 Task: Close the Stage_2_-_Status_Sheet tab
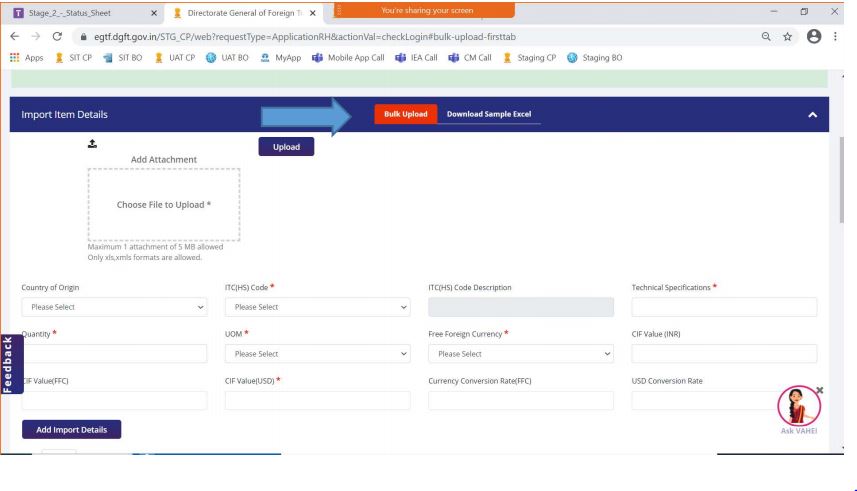154,13
